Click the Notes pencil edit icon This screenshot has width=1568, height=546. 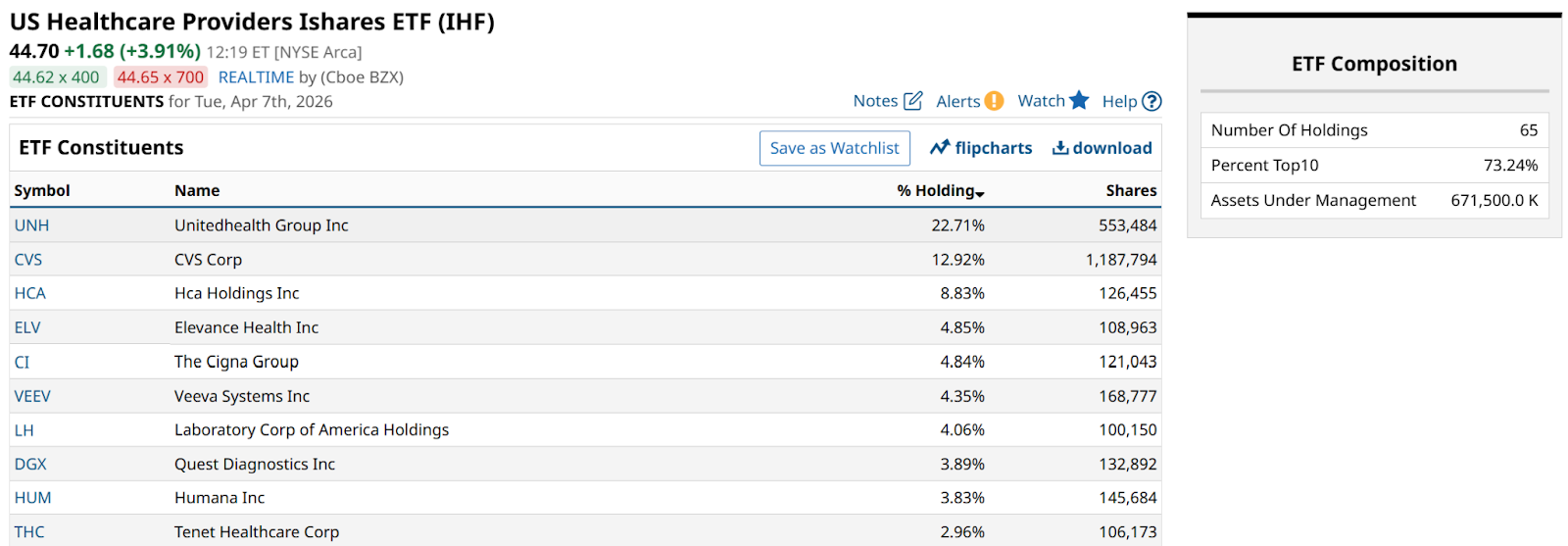pyautogui.click(x=912, y=101)
